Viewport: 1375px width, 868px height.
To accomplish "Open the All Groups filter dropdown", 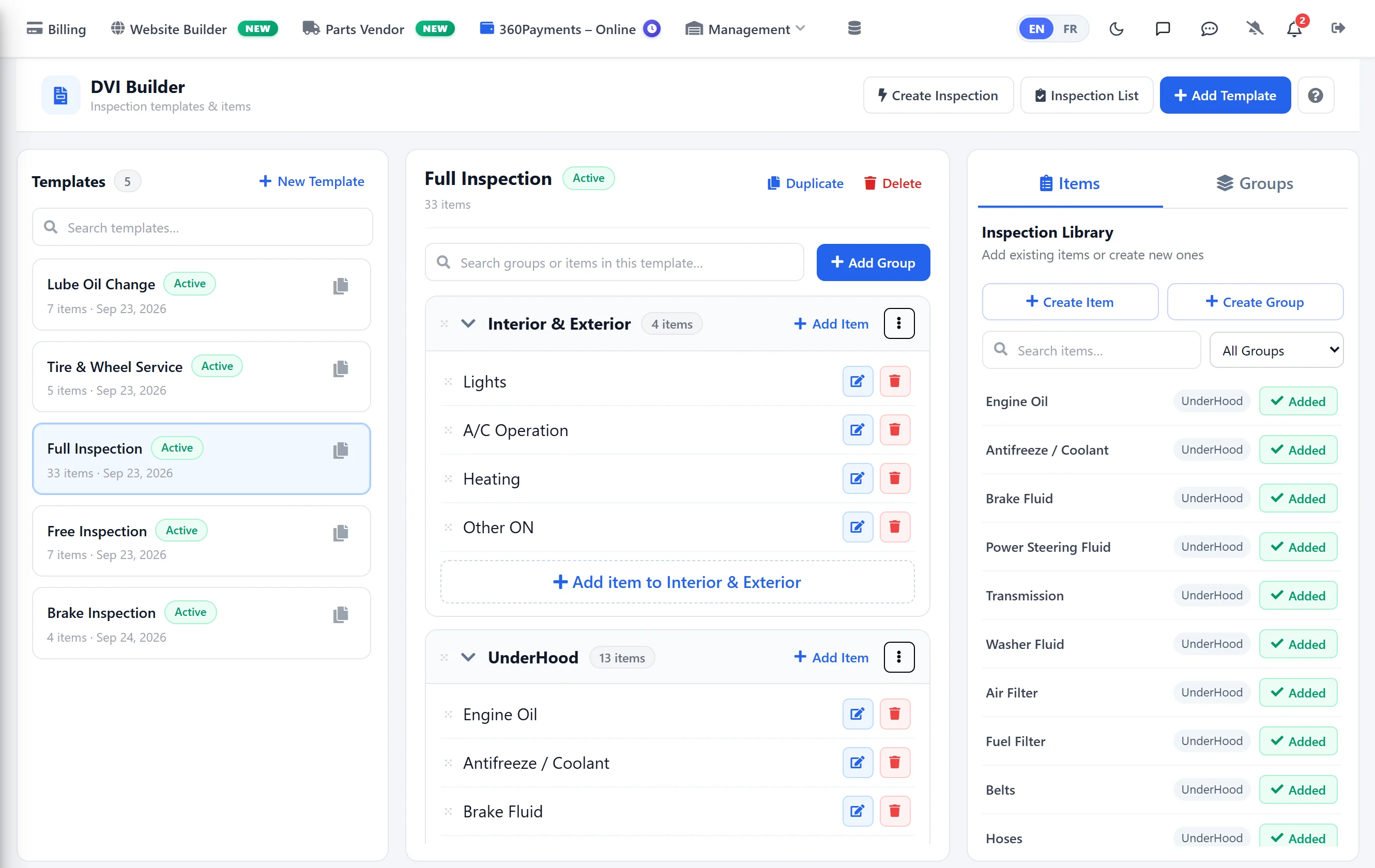I will pos(1276,350).
